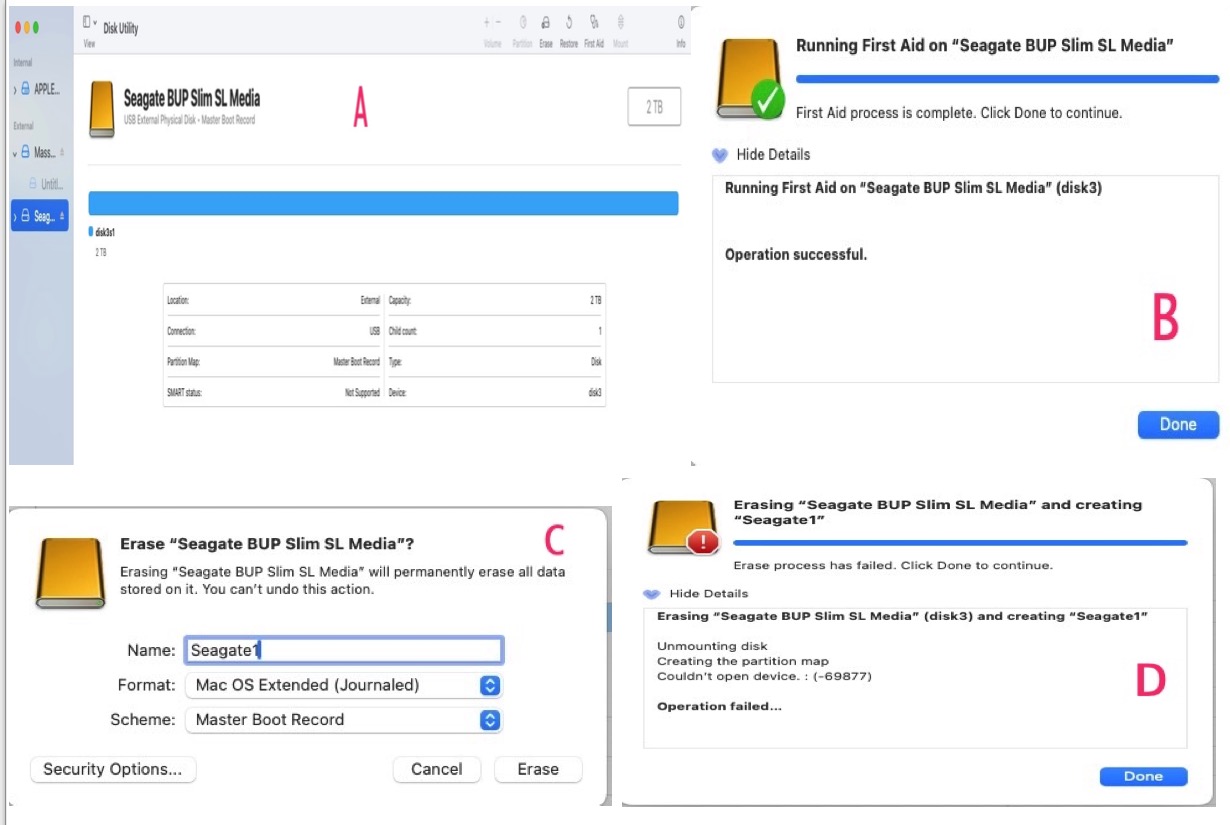
Task: Confirm with the Erase button in dialog
Action: coord(538,769)
